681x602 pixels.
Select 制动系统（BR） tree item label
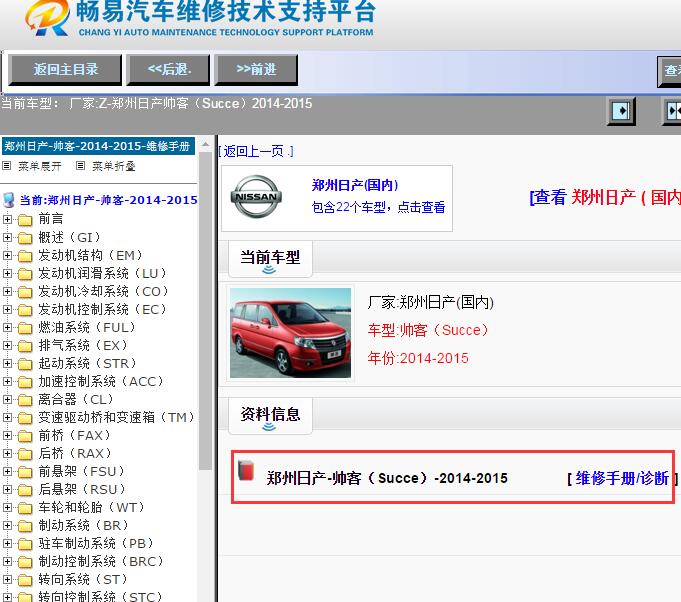coord(84,526)
